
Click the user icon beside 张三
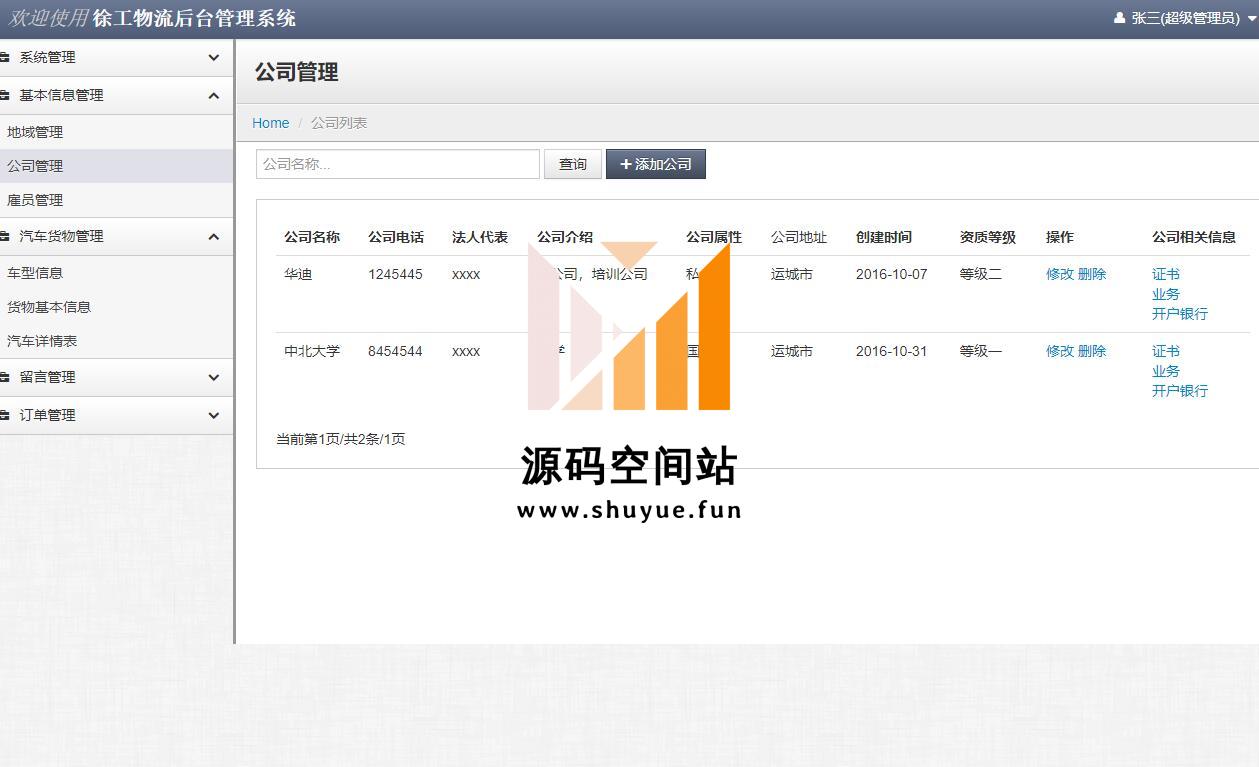point(1119,18)
